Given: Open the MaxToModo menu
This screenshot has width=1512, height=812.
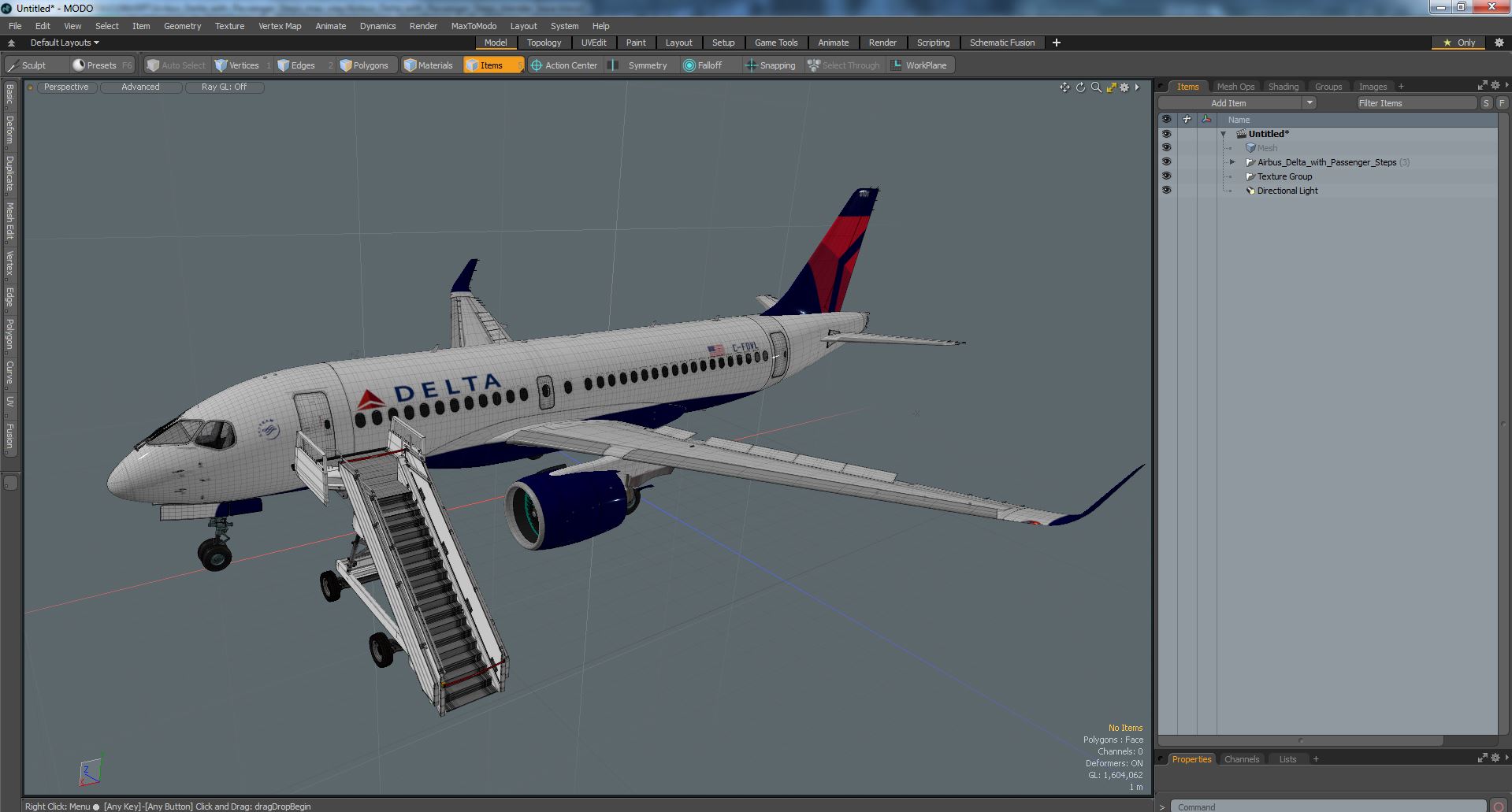Looking at the screenshot, I should coord(474,26).
